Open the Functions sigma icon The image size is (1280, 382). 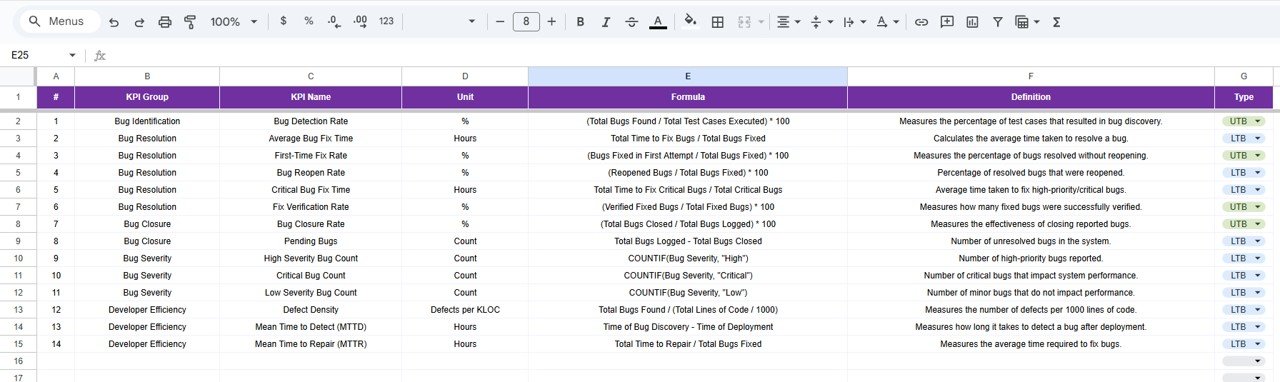[1057, 21]
